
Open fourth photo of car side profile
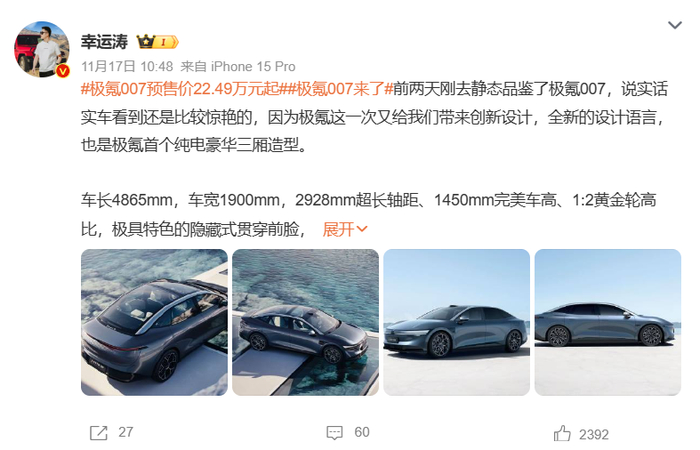tap(608, 322)
